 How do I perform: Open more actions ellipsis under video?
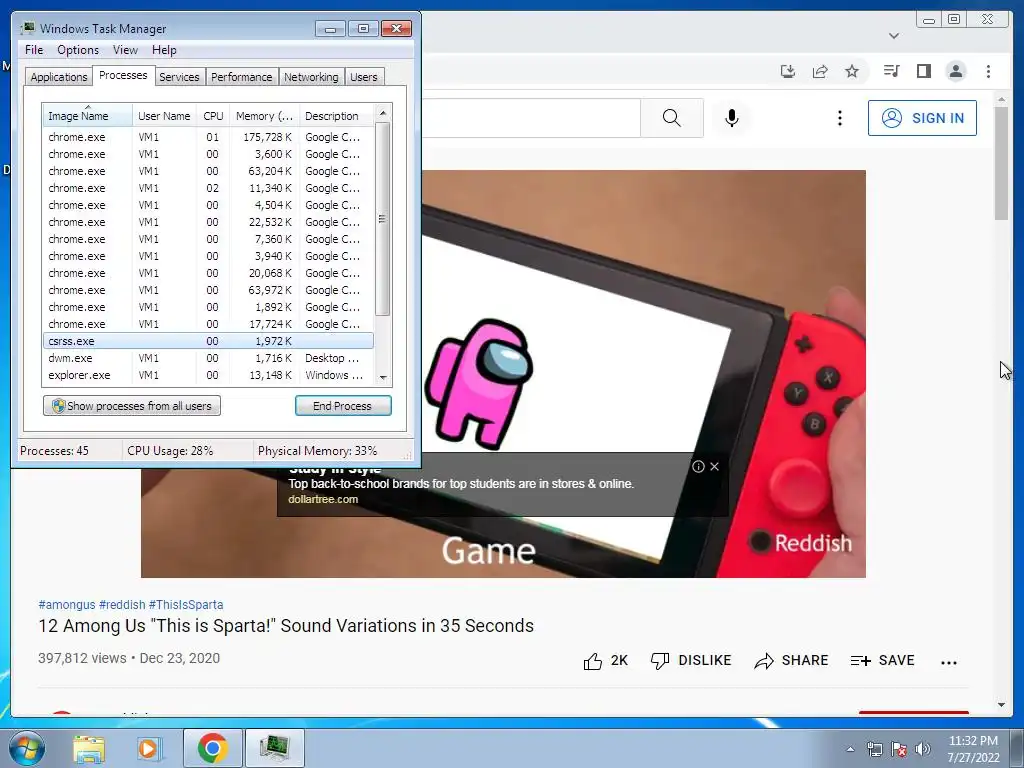pos(948,662)
